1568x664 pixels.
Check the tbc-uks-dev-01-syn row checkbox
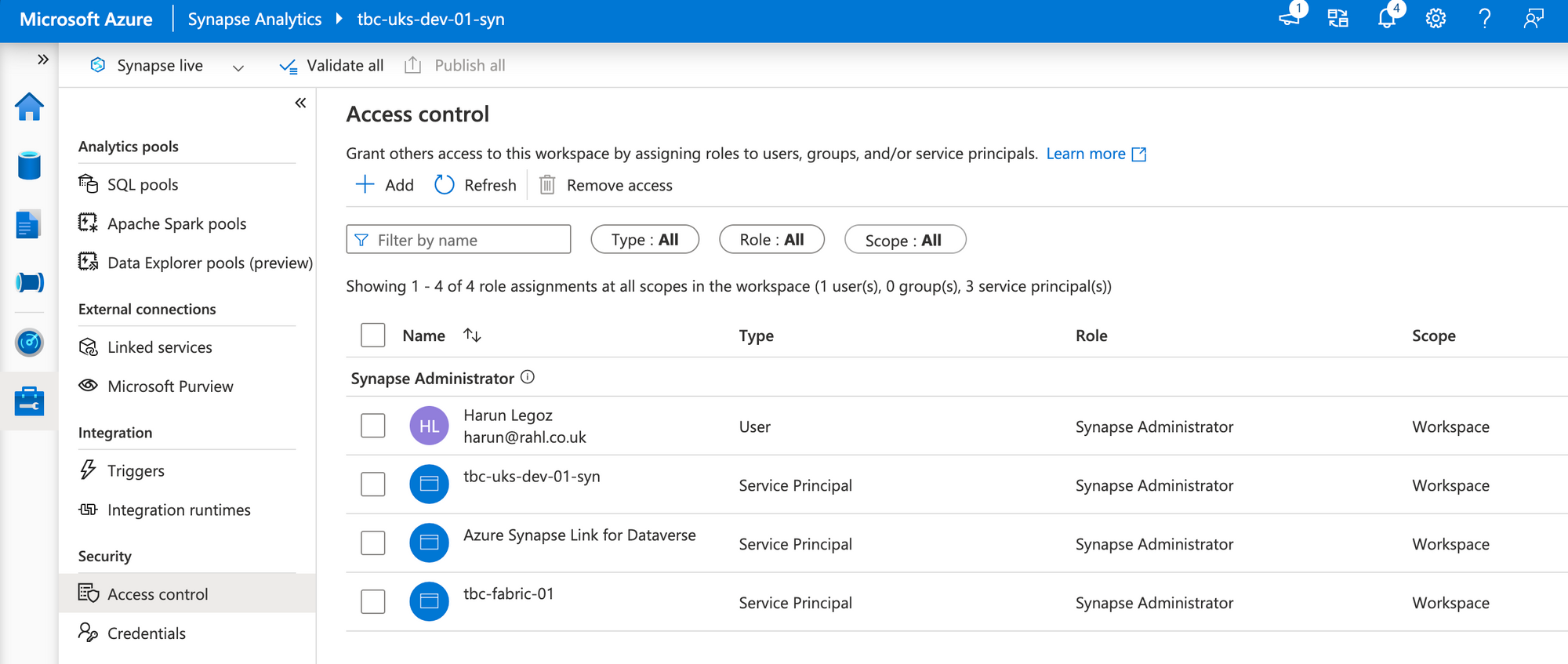373,484
